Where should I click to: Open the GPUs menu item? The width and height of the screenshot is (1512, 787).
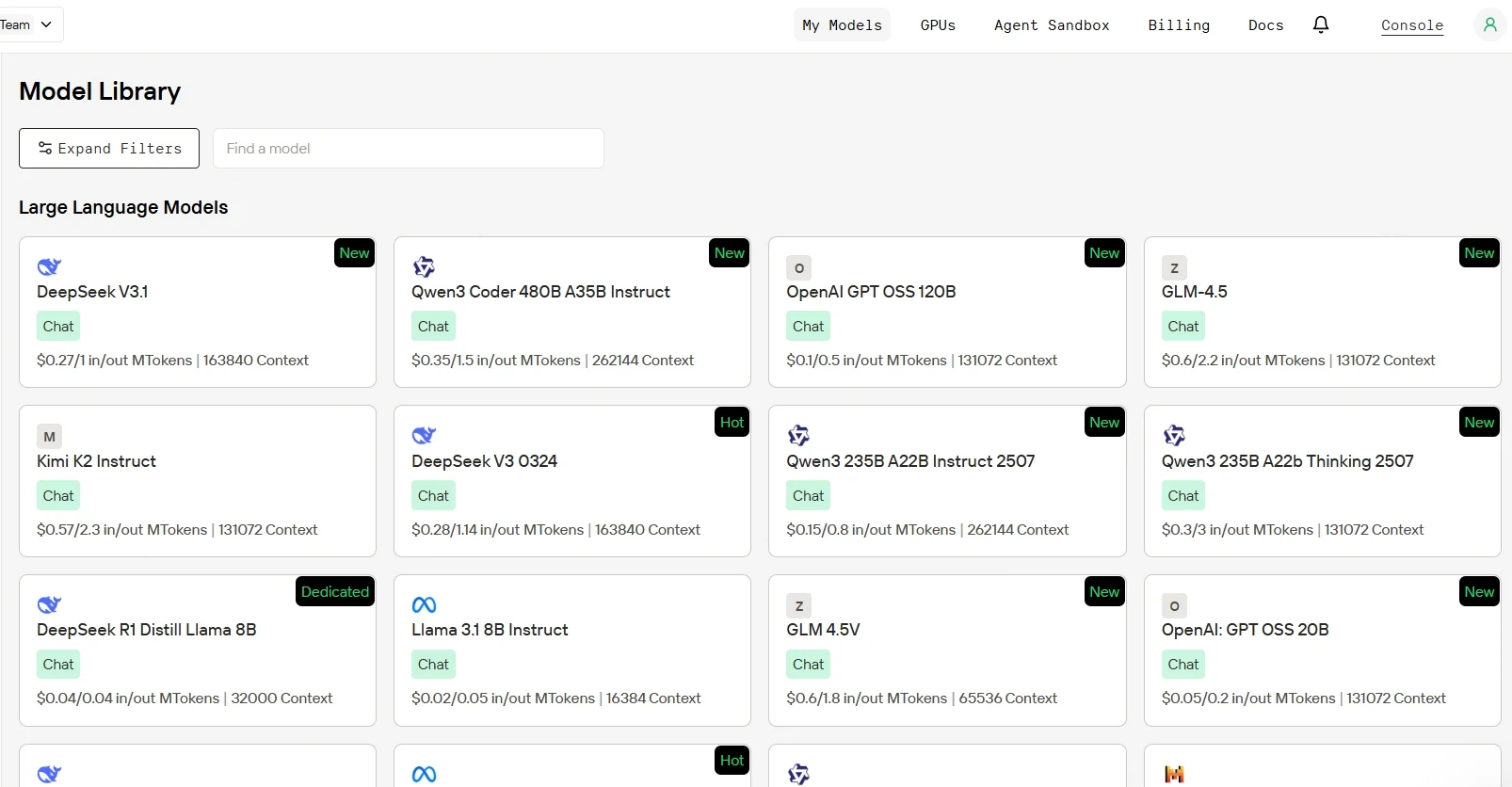pos(938,25)
